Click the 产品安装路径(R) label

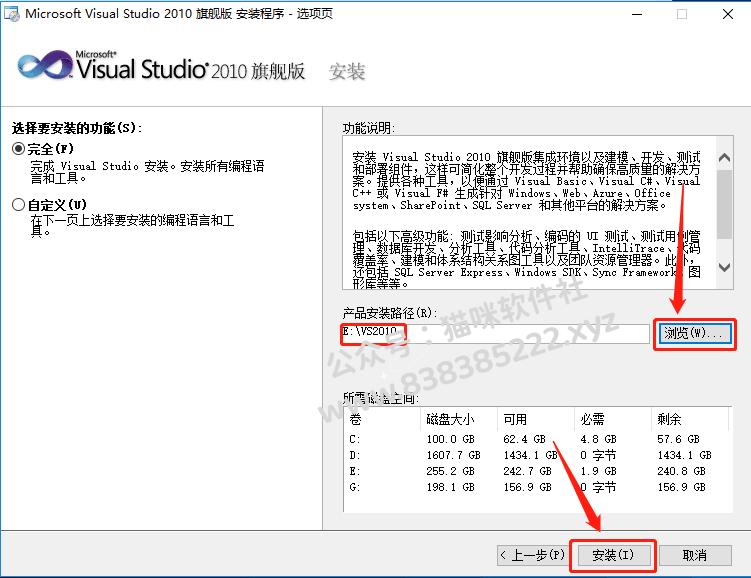[x=389, y=313]
